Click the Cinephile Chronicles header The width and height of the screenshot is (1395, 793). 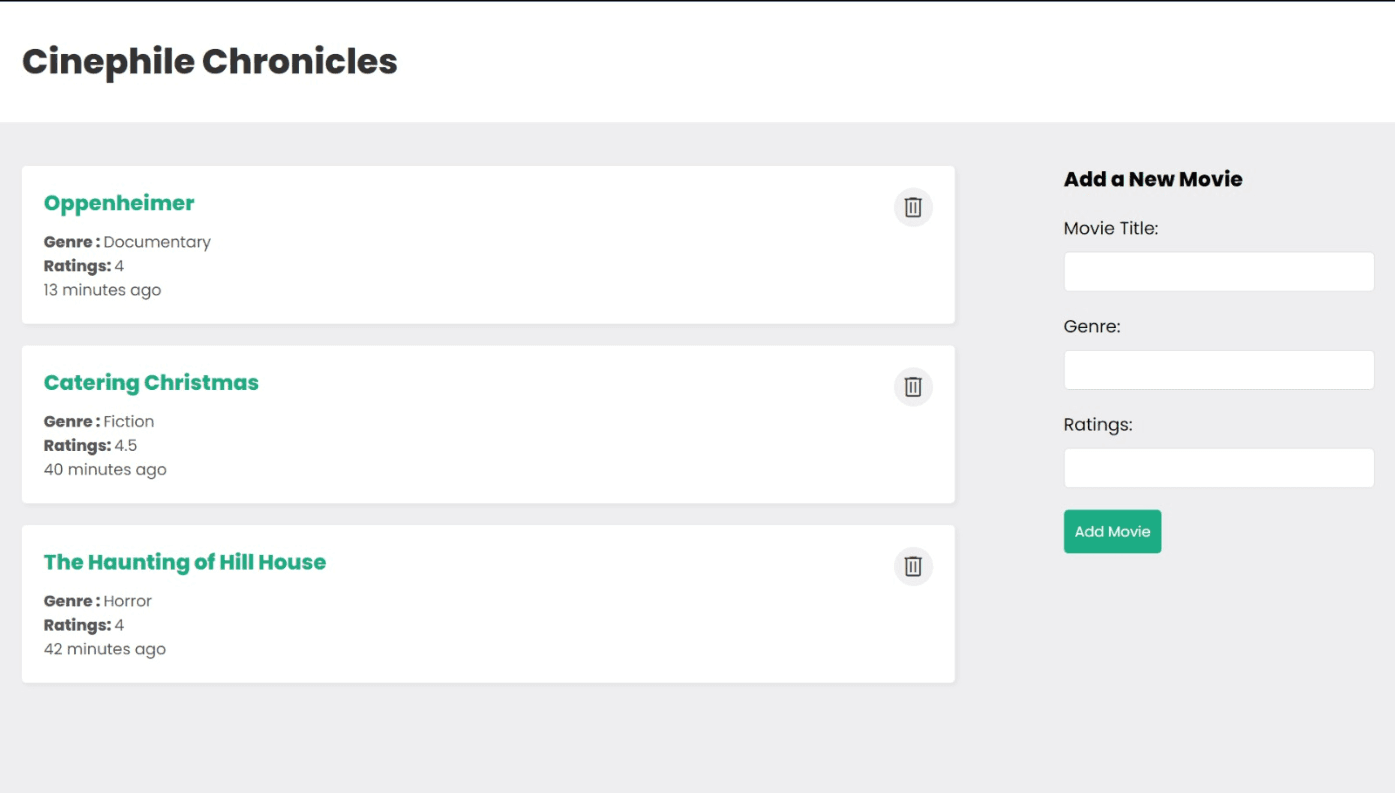point(210,62)
